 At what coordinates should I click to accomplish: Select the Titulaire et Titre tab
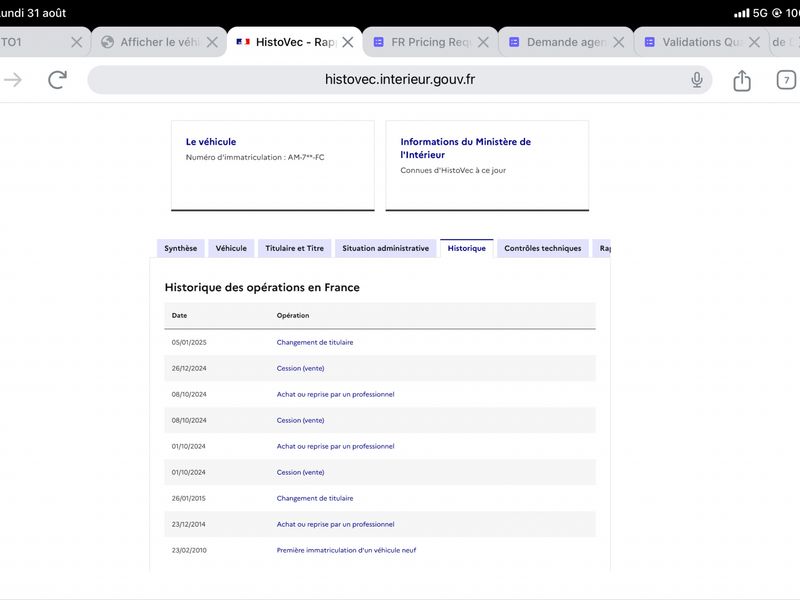click(294, 248)
